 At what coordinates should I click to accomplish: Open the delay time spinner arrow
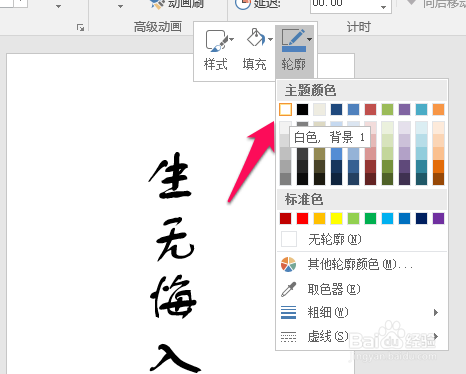tap(383, 7)
